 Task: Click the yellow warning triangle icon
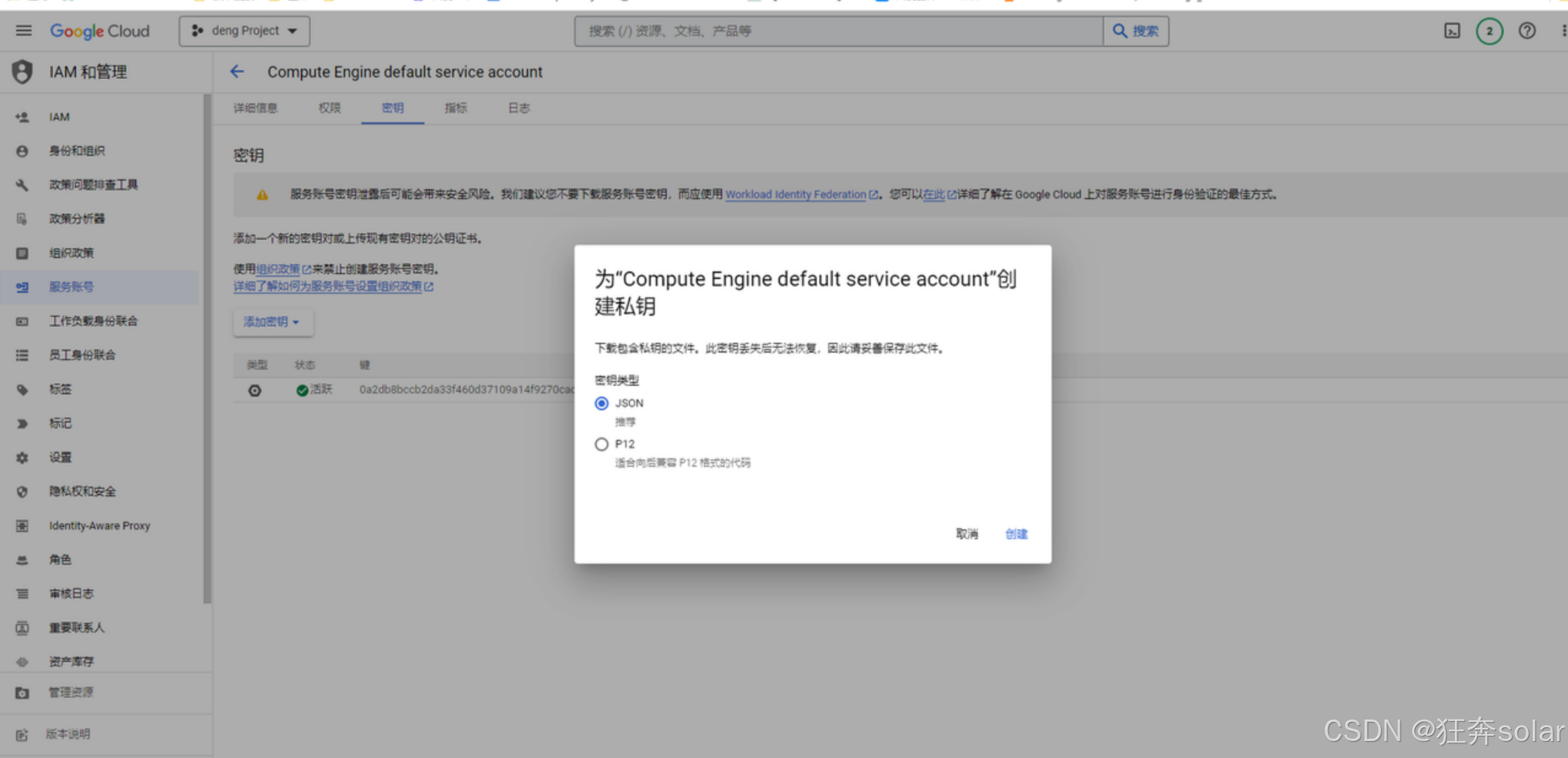click(262, 195)
